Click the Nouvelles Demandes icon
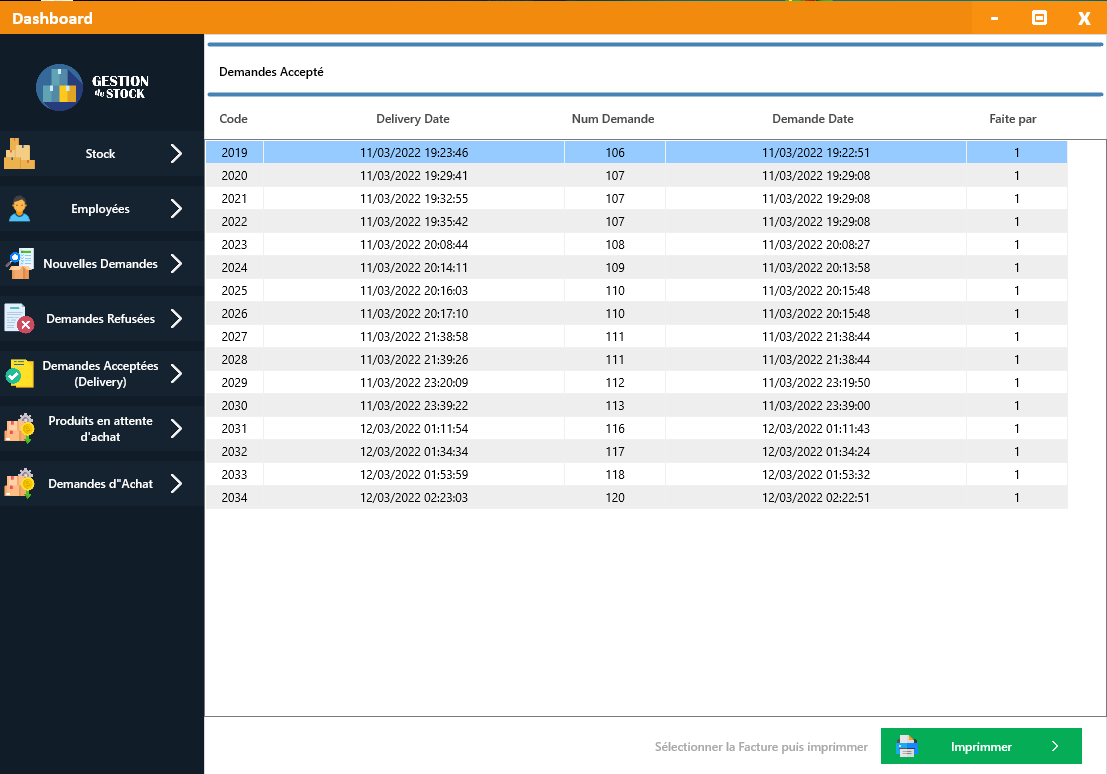This screenshot has height=774, width=1107. (20, 264)
